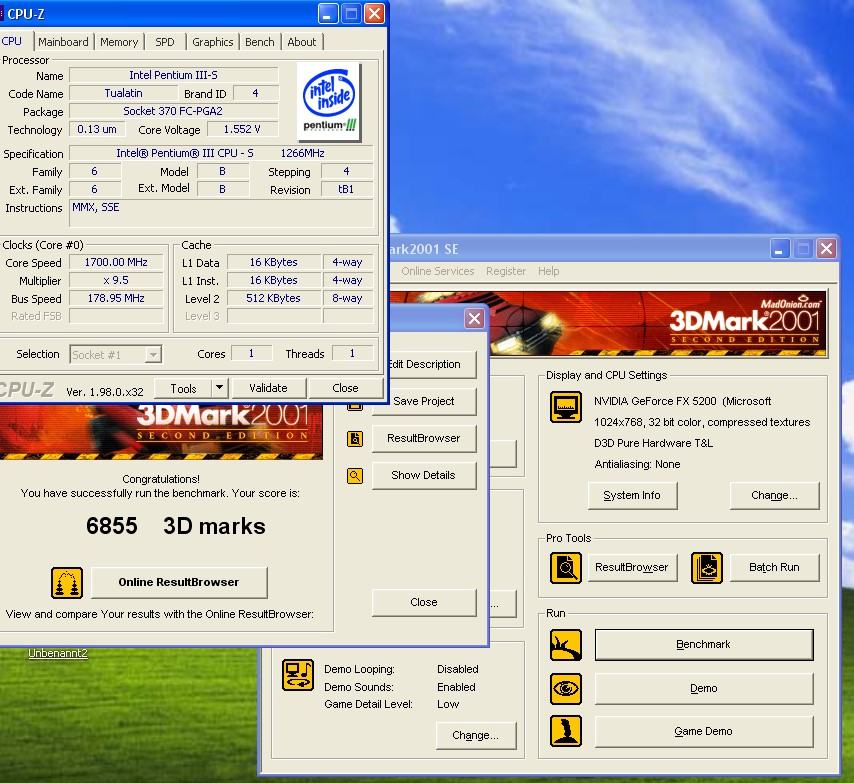Click the Code Name value Tualatin
The image size is (854, 783).
(x=124, y=93)
